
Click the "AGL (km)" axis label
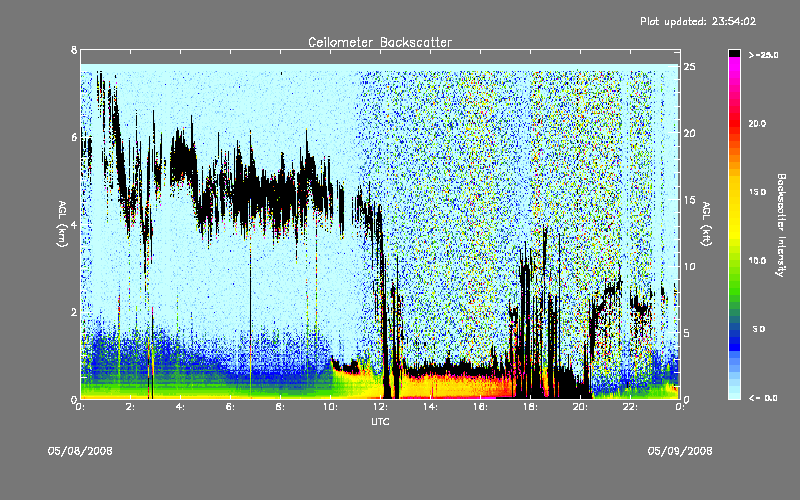point(62,224)
